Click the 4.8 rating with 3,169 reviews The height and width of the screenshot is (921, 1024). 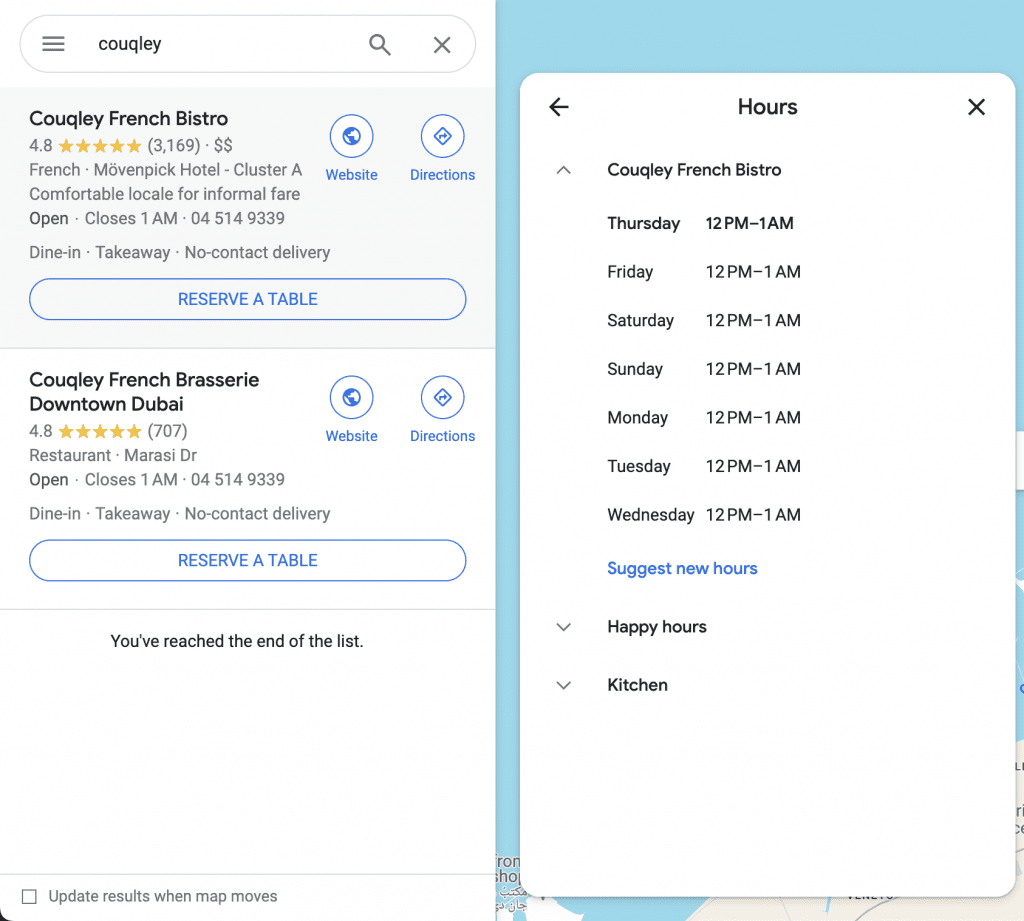(x=114, y=145)
